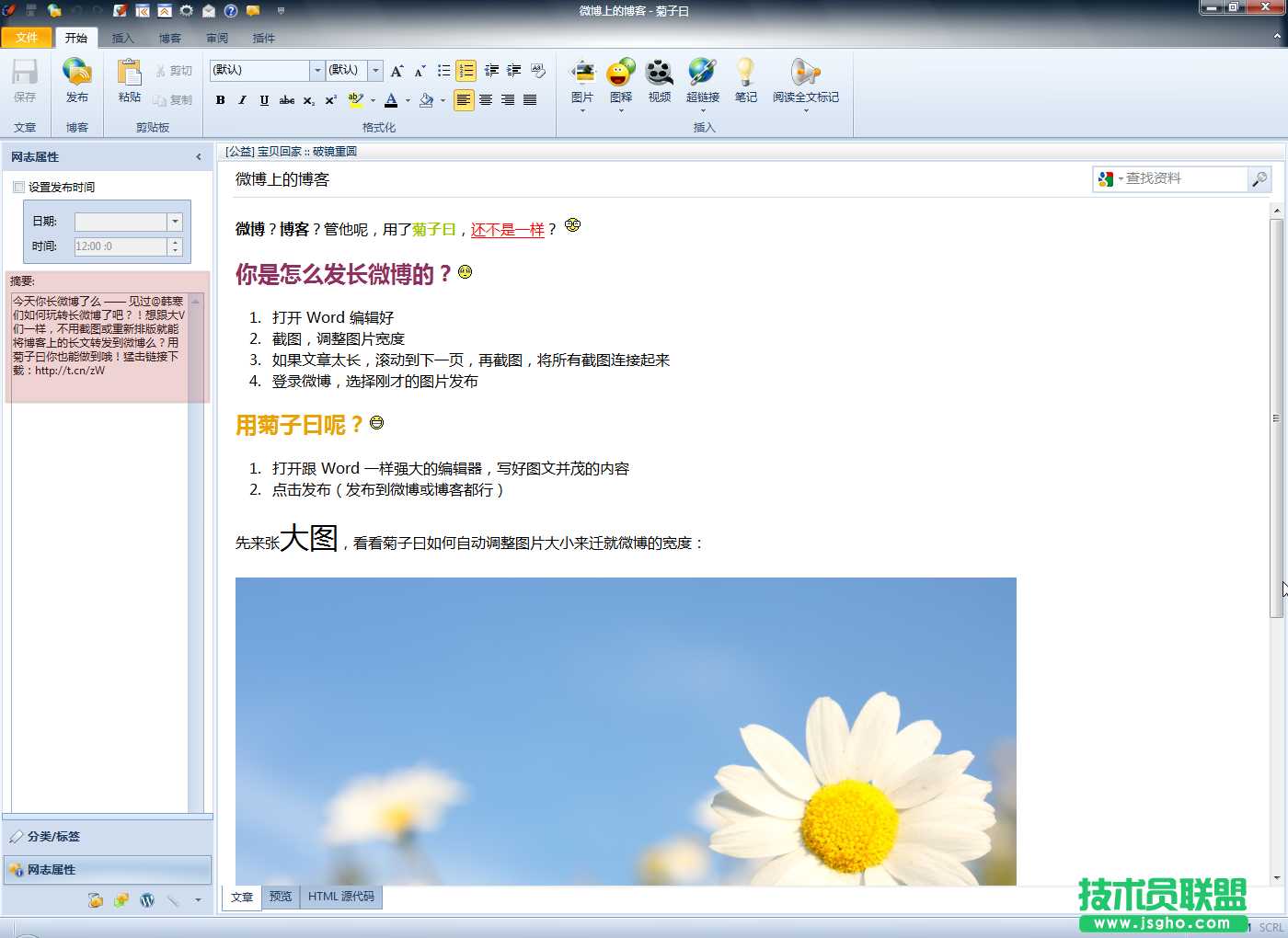Add a 超链接 hyperlink
This screenshot has width=1288, height=938.
702,74
